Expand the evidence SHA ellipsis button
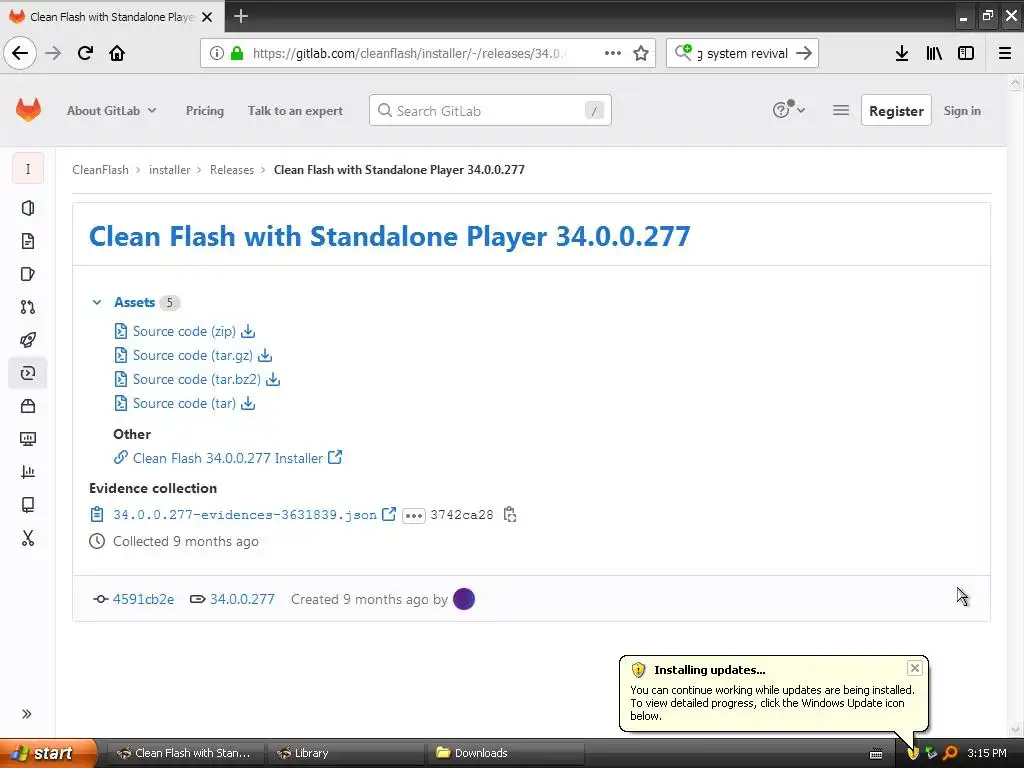This screenshot has height=768, width=1024. pos(413,515)
